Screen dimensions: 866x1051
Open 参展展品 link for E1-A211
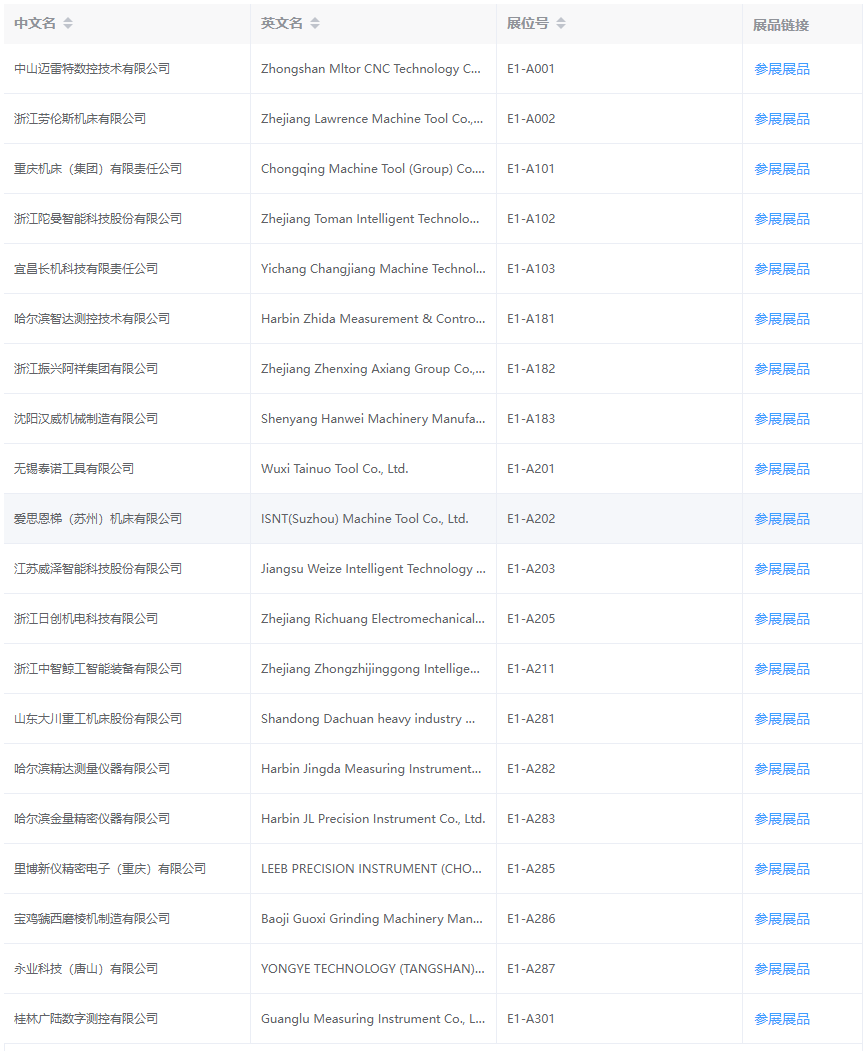click(x=782, y=669)
